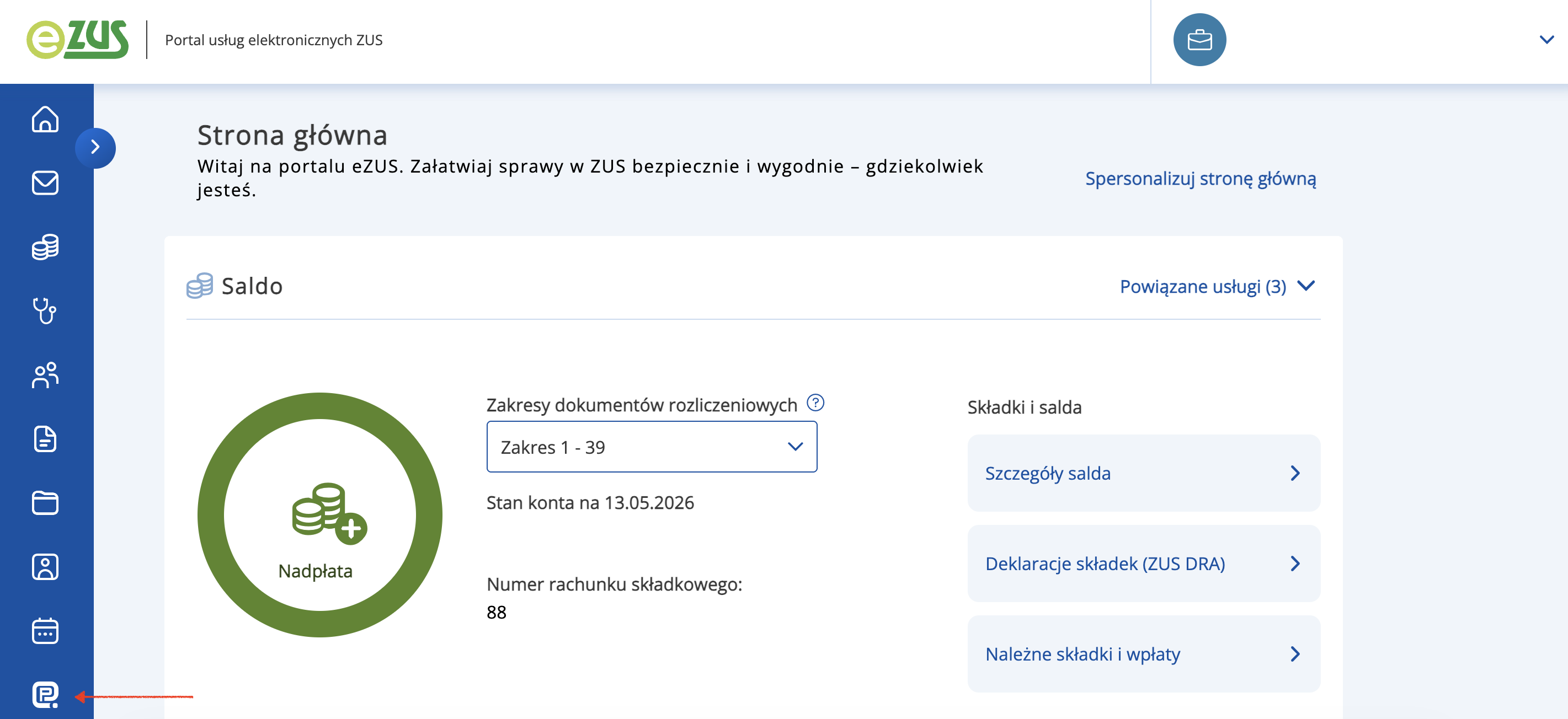Open the stethoscope (health) sidebar icon
Viewport: 1568px width, 719px height.
coord(45,311)
